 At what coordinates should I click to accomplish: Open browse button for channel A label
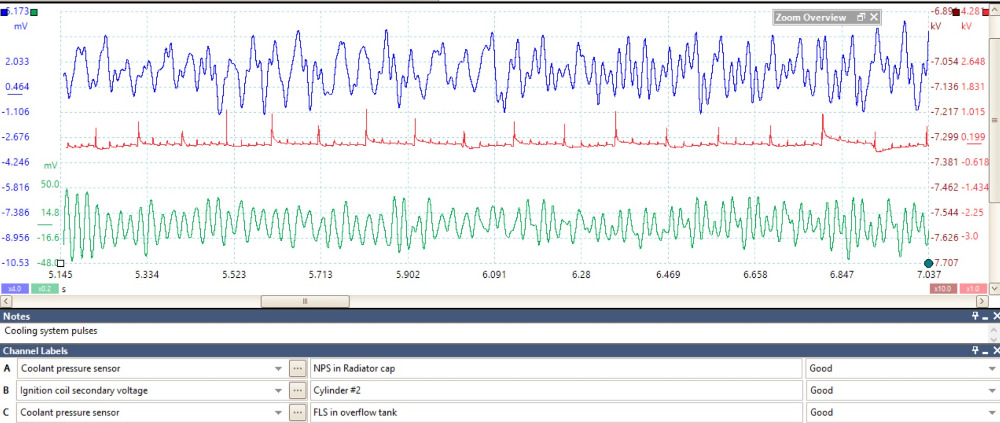tap(297, 367)
